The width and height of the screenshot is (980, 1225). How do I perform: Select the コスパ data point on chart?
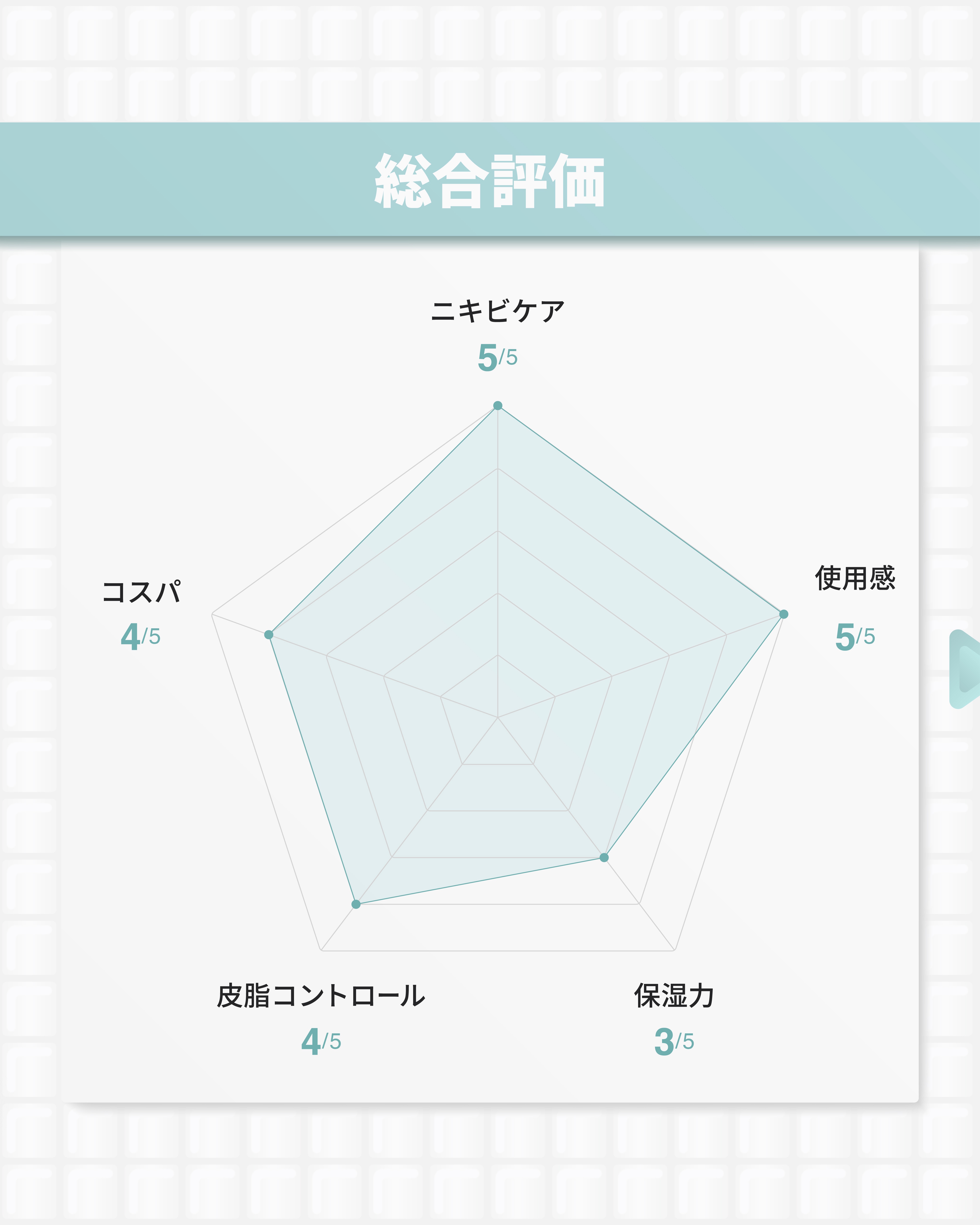(x=269, y=634)
